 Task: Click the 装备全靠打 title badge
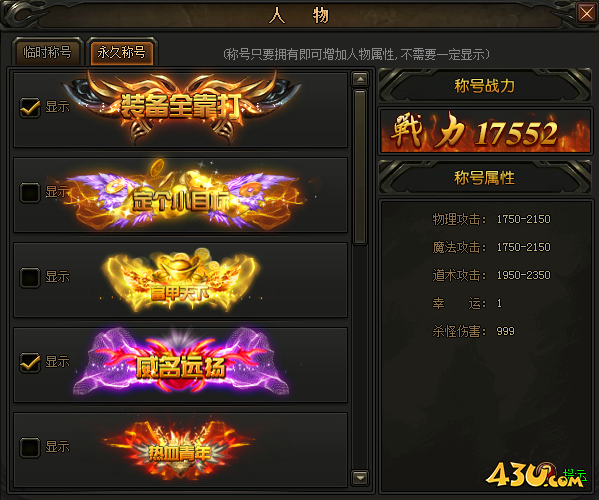pyautogui.click(x=180, y=107)
